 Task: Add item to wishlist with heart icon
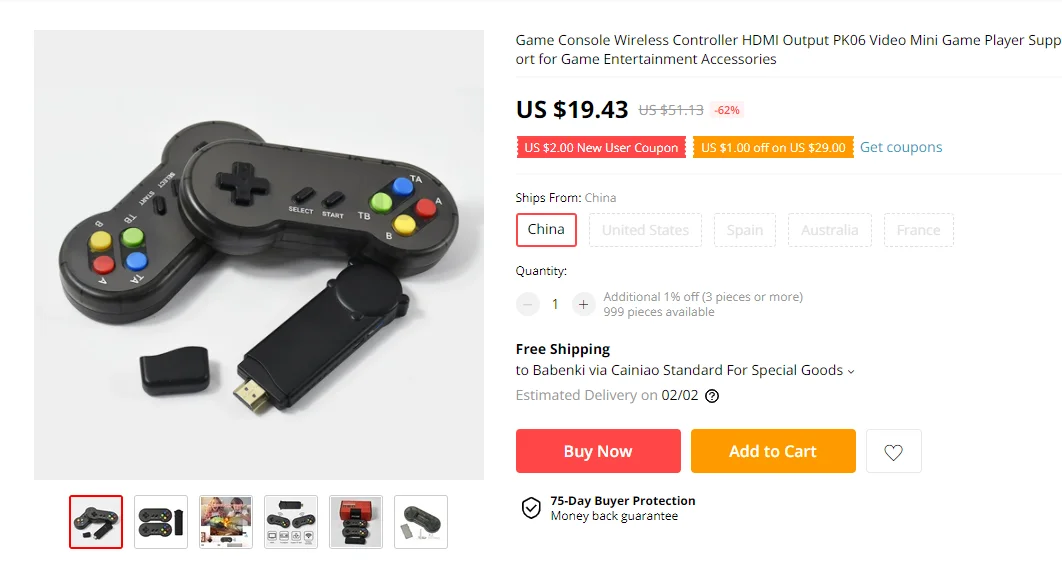coord(893,451)
